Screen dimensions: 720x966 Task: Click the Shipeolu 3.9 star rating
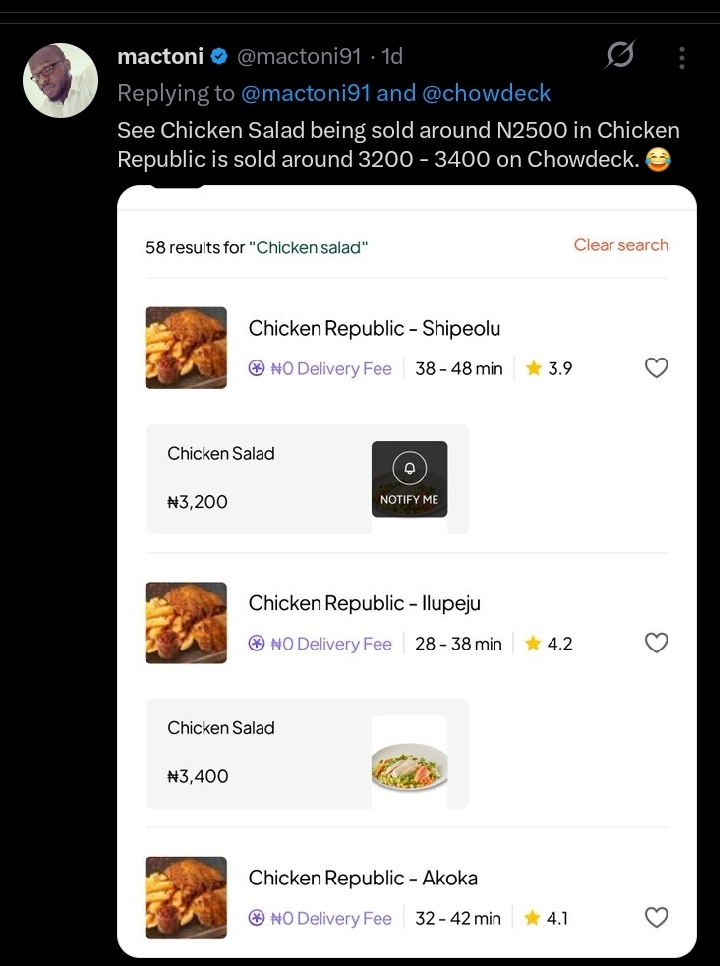click(549, 368)
